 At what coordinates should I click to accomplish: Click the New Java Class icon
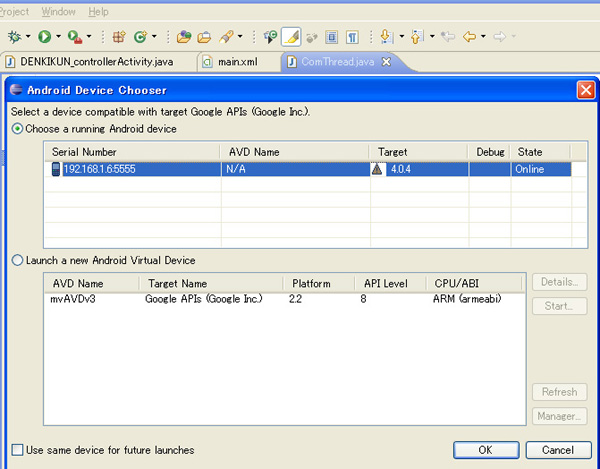[x=140, y=37]
